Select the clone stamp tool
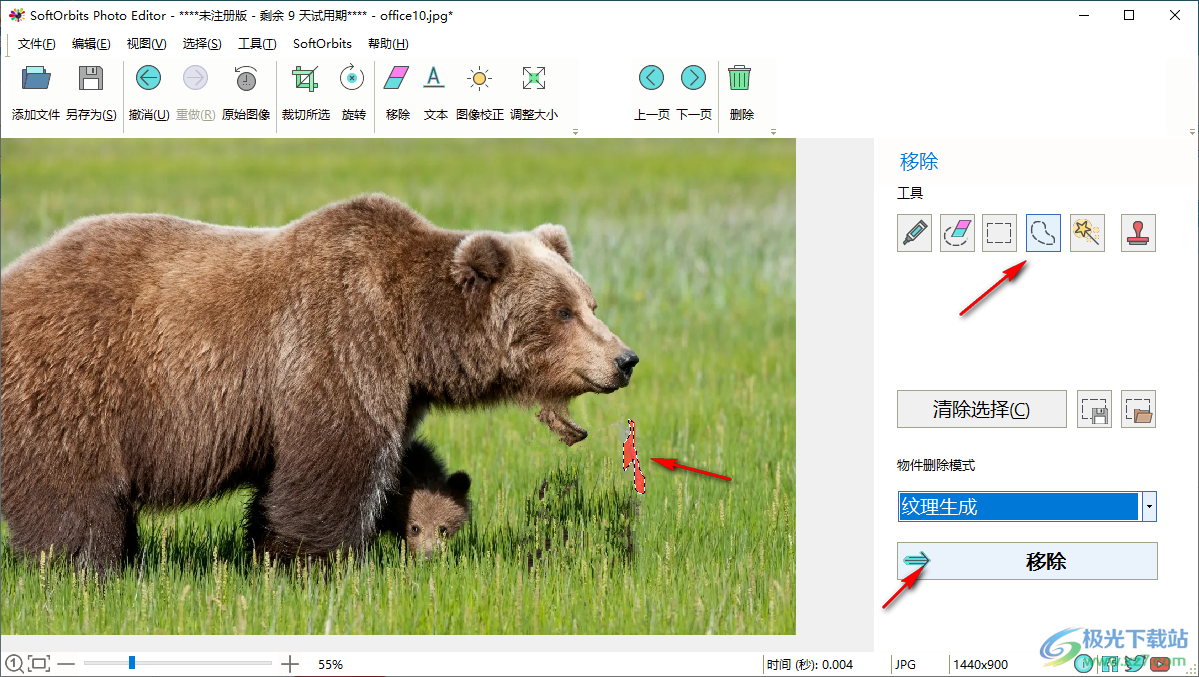This screenshot has height=677, width=1199. point(1138,232)
